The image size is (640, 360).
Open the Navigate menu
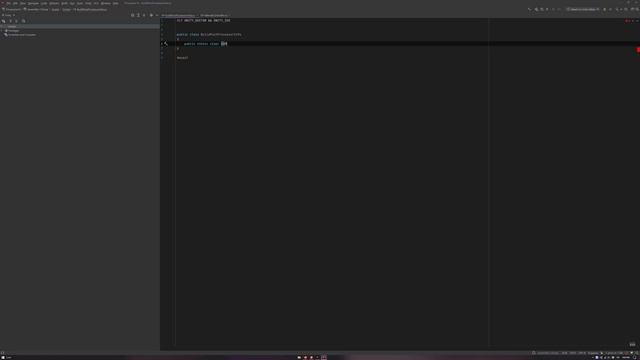(x=33, y=3)
